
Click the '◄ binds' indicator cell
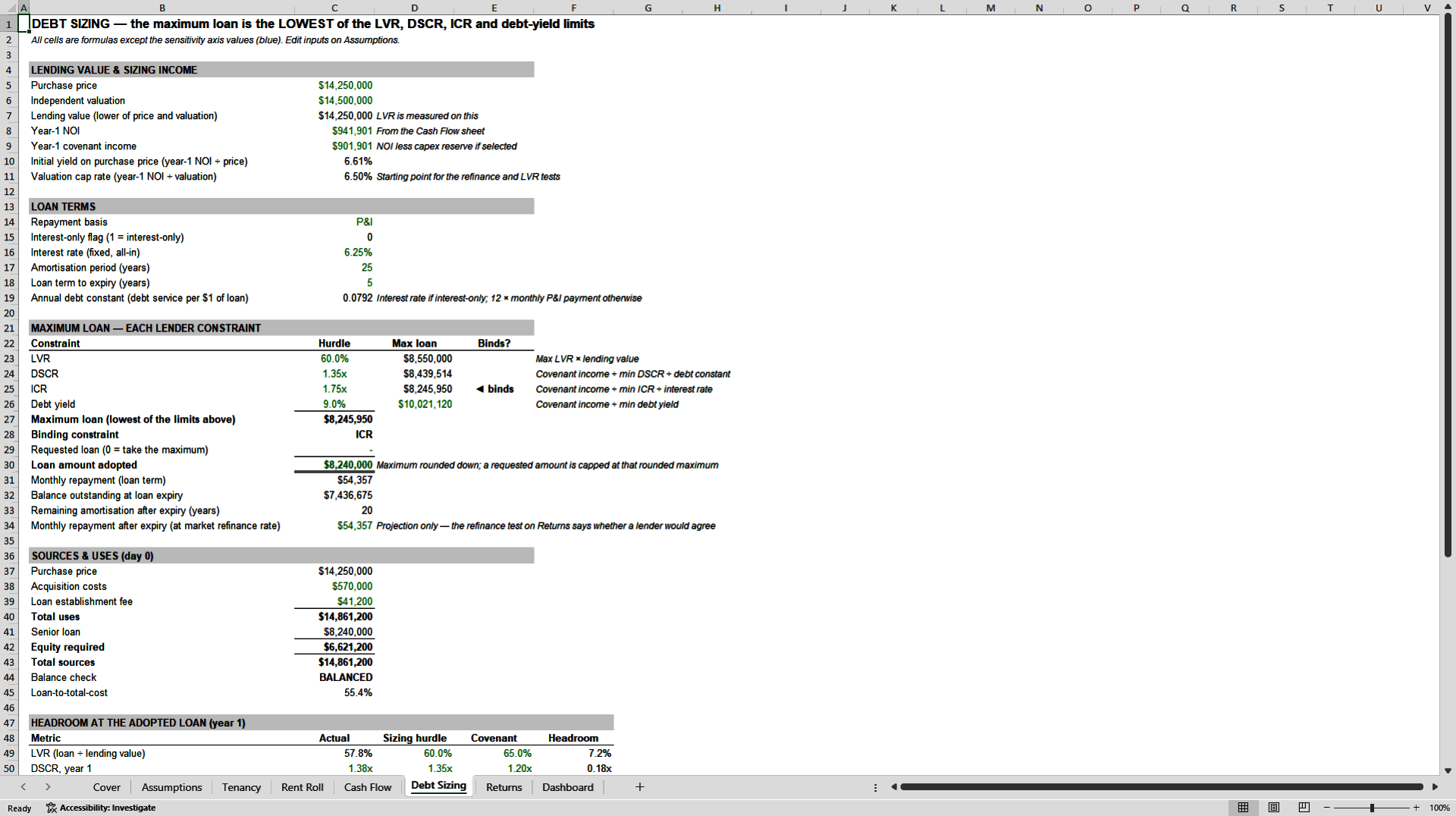(494, 389)
